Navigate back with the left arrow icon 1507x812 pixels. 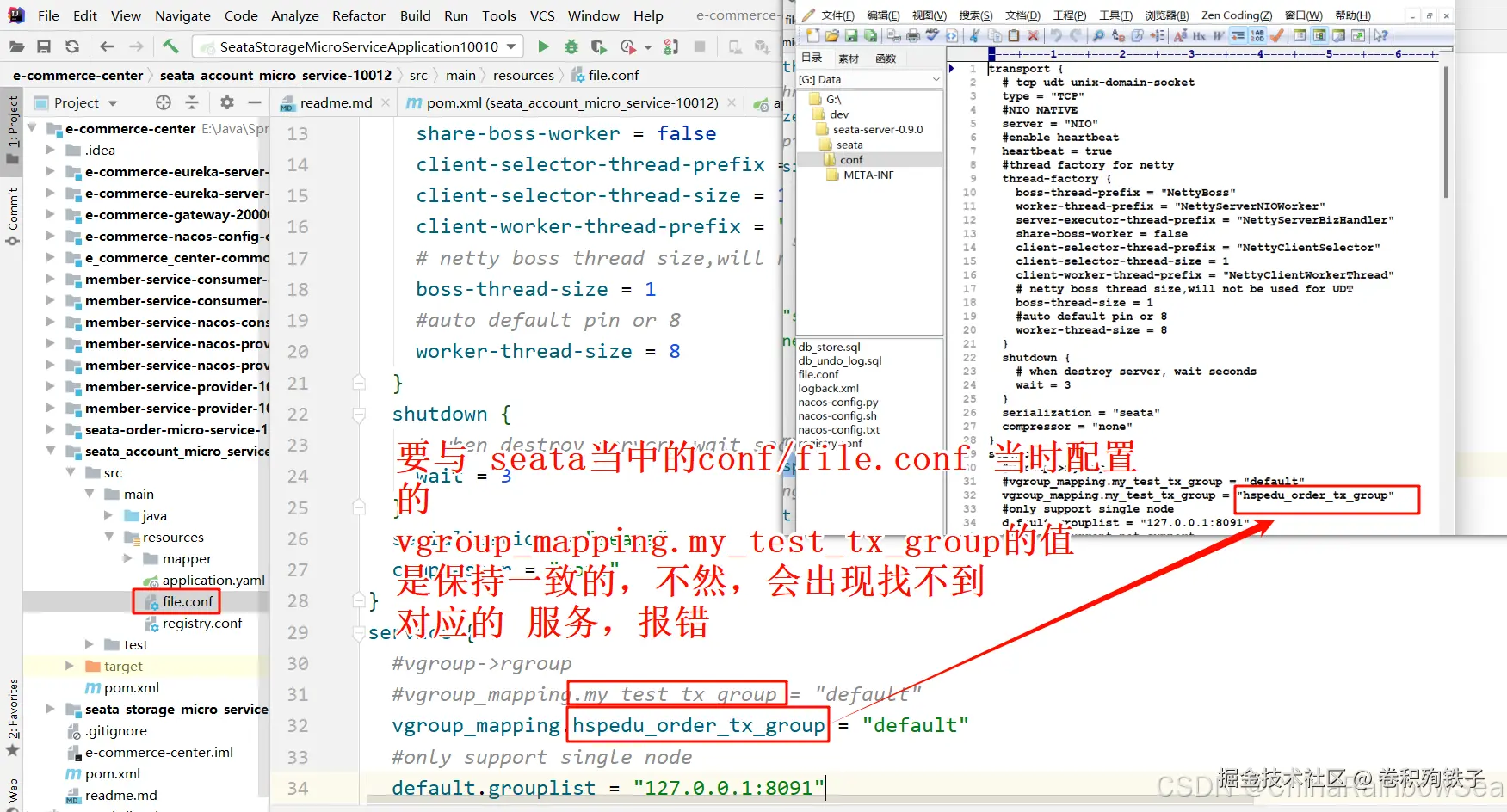click(107, 46)
